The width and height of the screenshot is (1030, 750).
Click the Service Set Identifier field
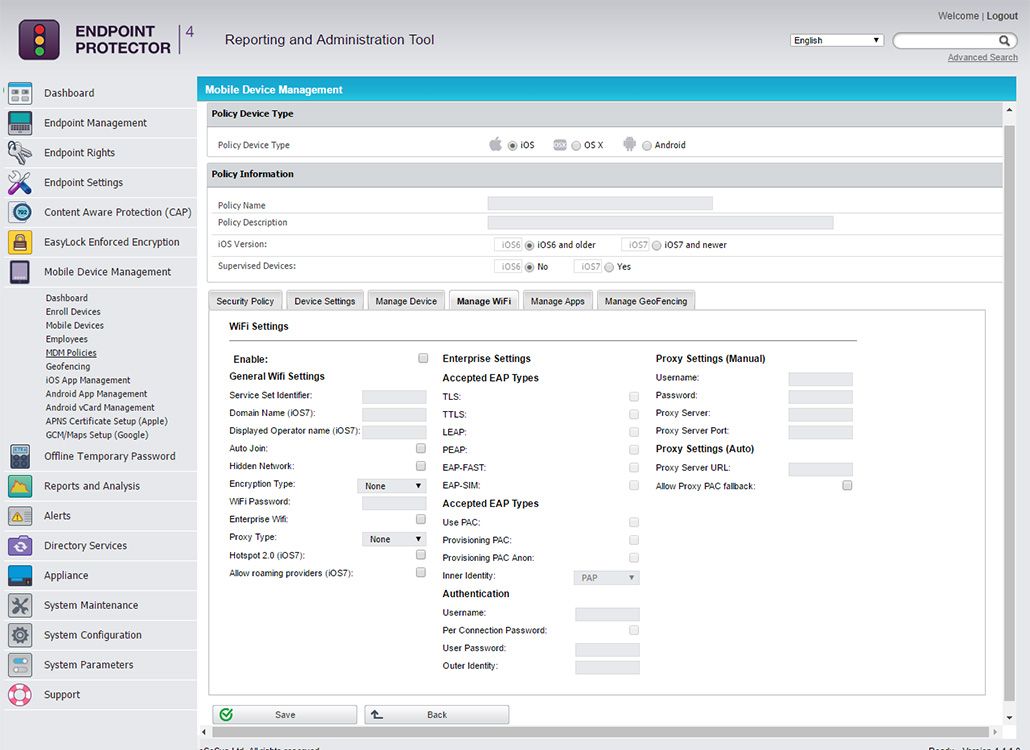[394, 397]
